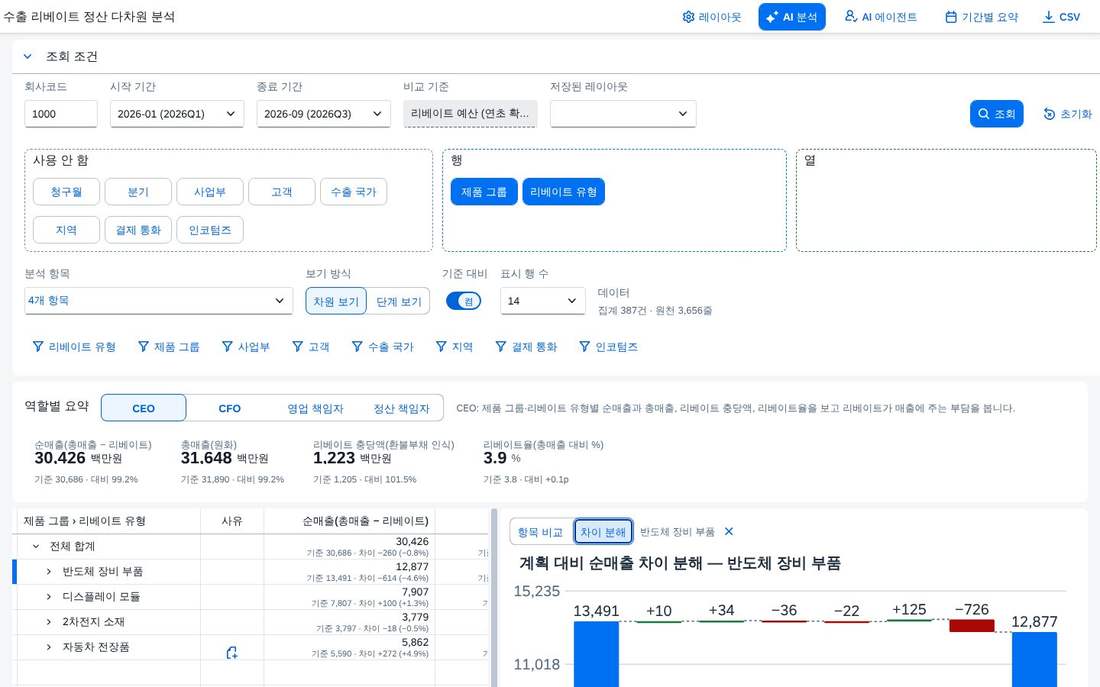This screenshot has height=687, width=1100.
Task: Select the CEO role tab
Action: pos(143,408)
